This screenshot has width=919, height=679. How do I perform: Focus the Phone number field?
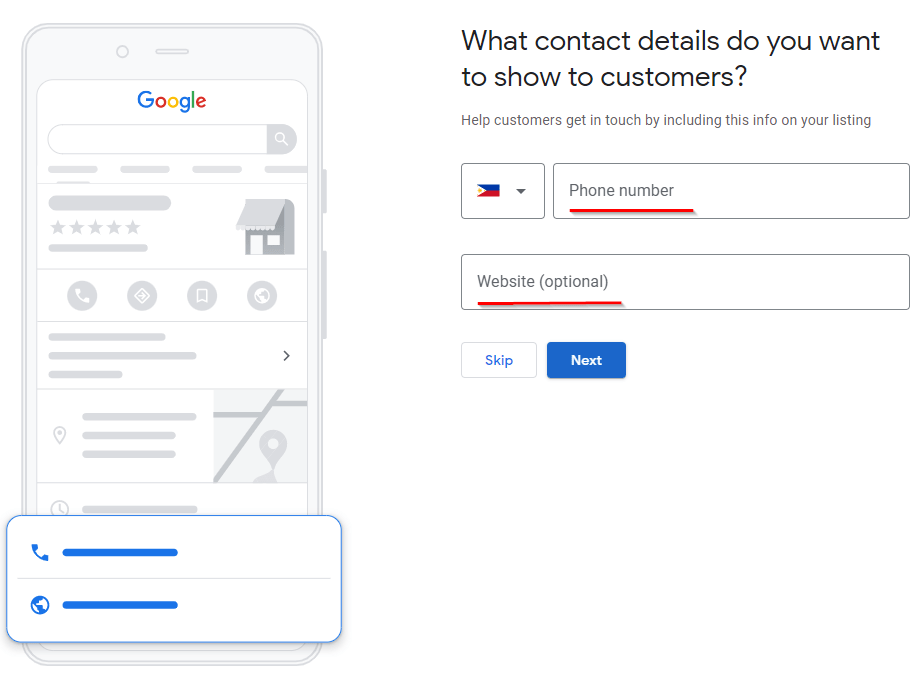point(731,191)
